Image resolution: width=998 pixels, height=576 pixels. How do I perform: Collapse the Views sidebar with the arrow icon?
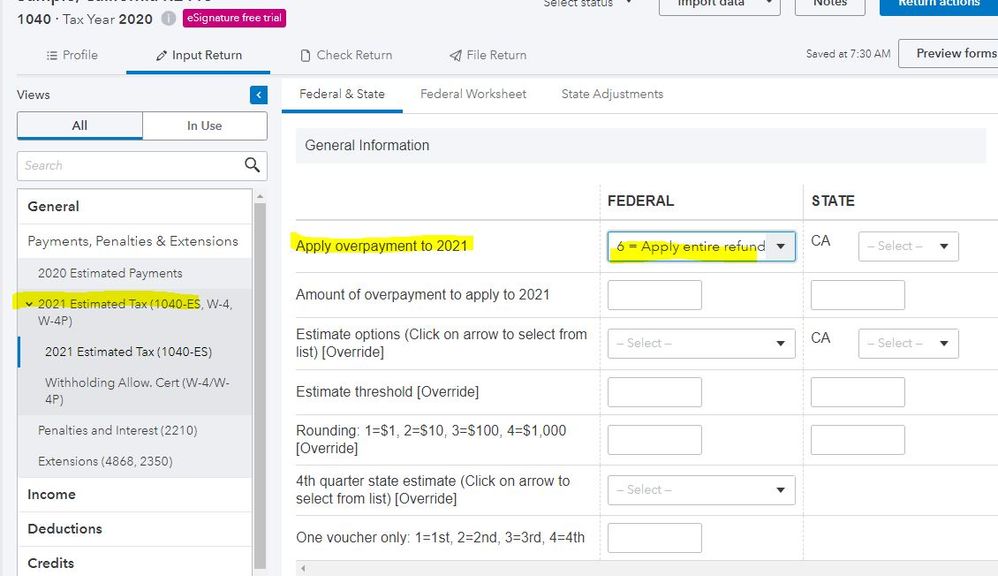(x=259, y=95)
